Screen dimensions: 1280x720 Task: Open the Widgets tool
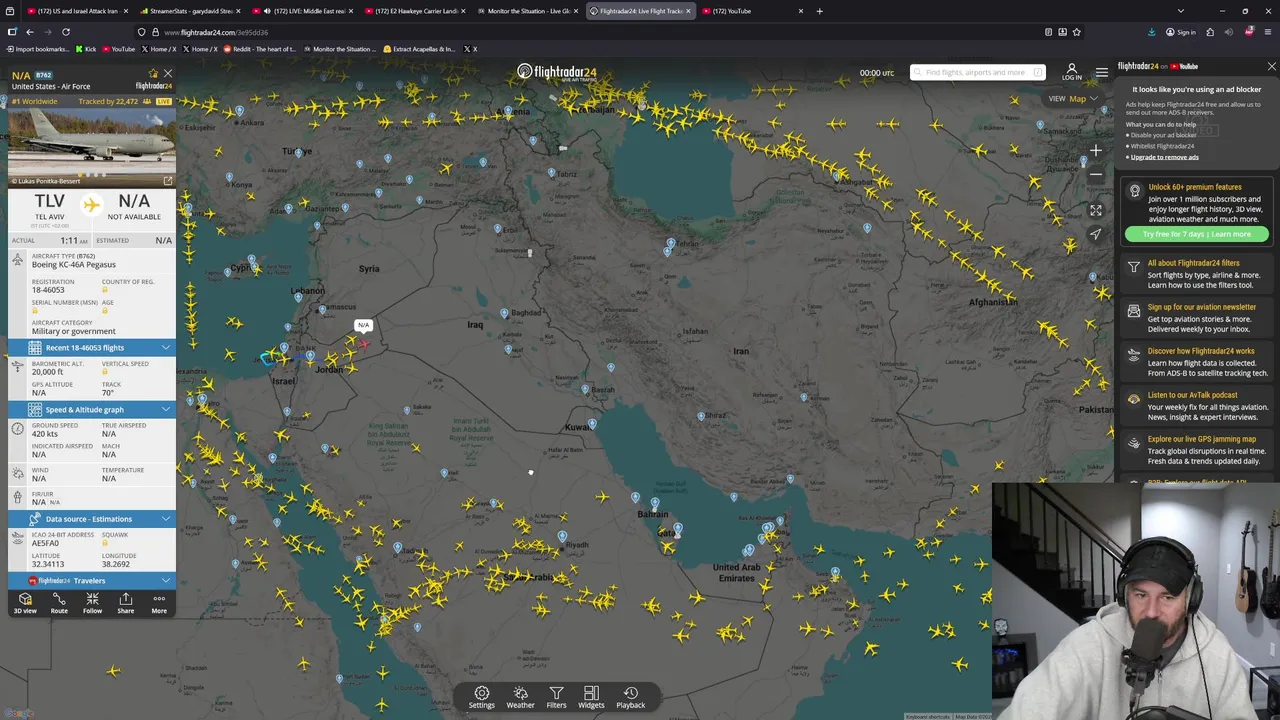591,697
